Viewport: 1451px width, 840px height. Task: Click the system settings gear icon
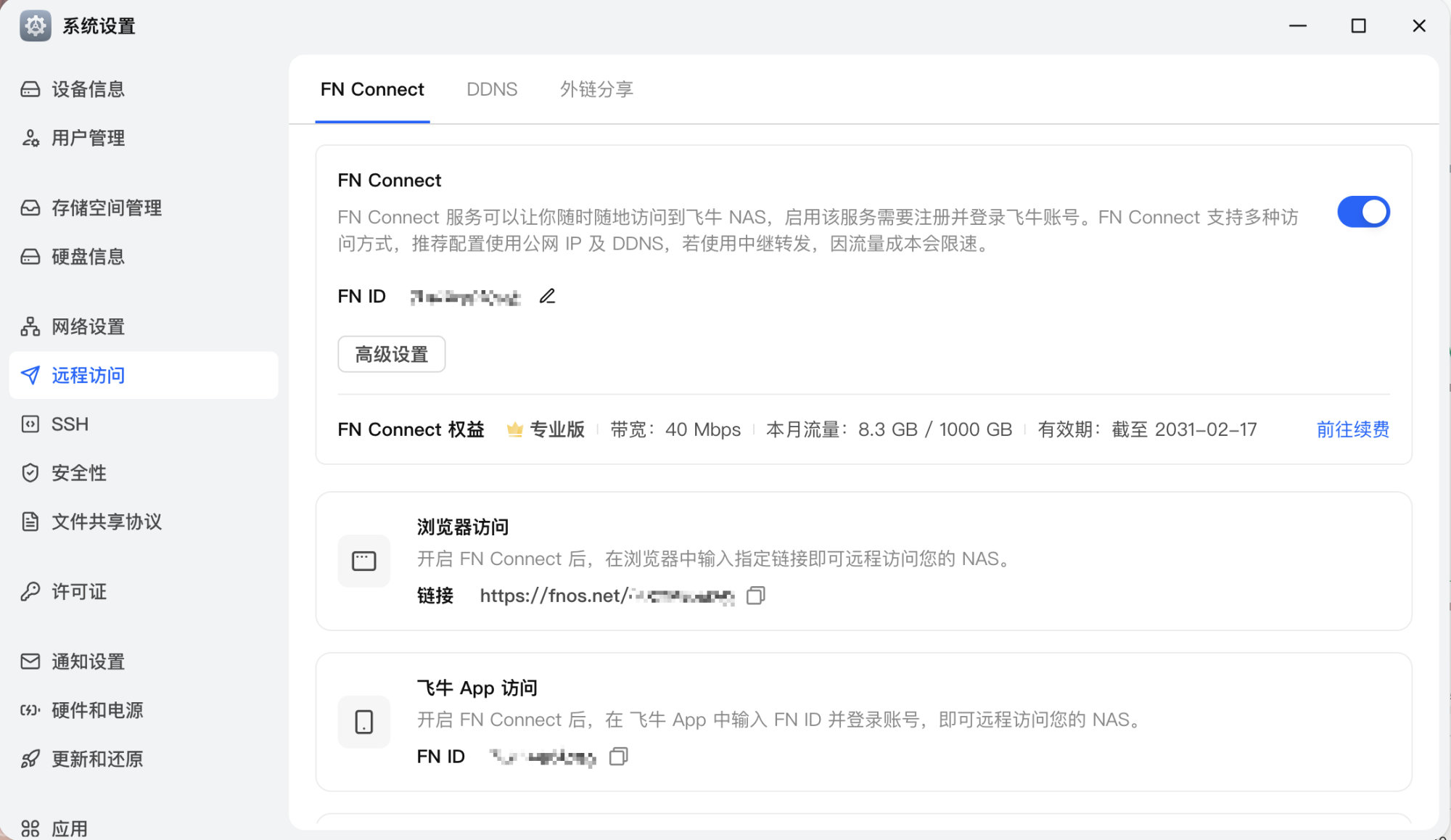(35, 26)
